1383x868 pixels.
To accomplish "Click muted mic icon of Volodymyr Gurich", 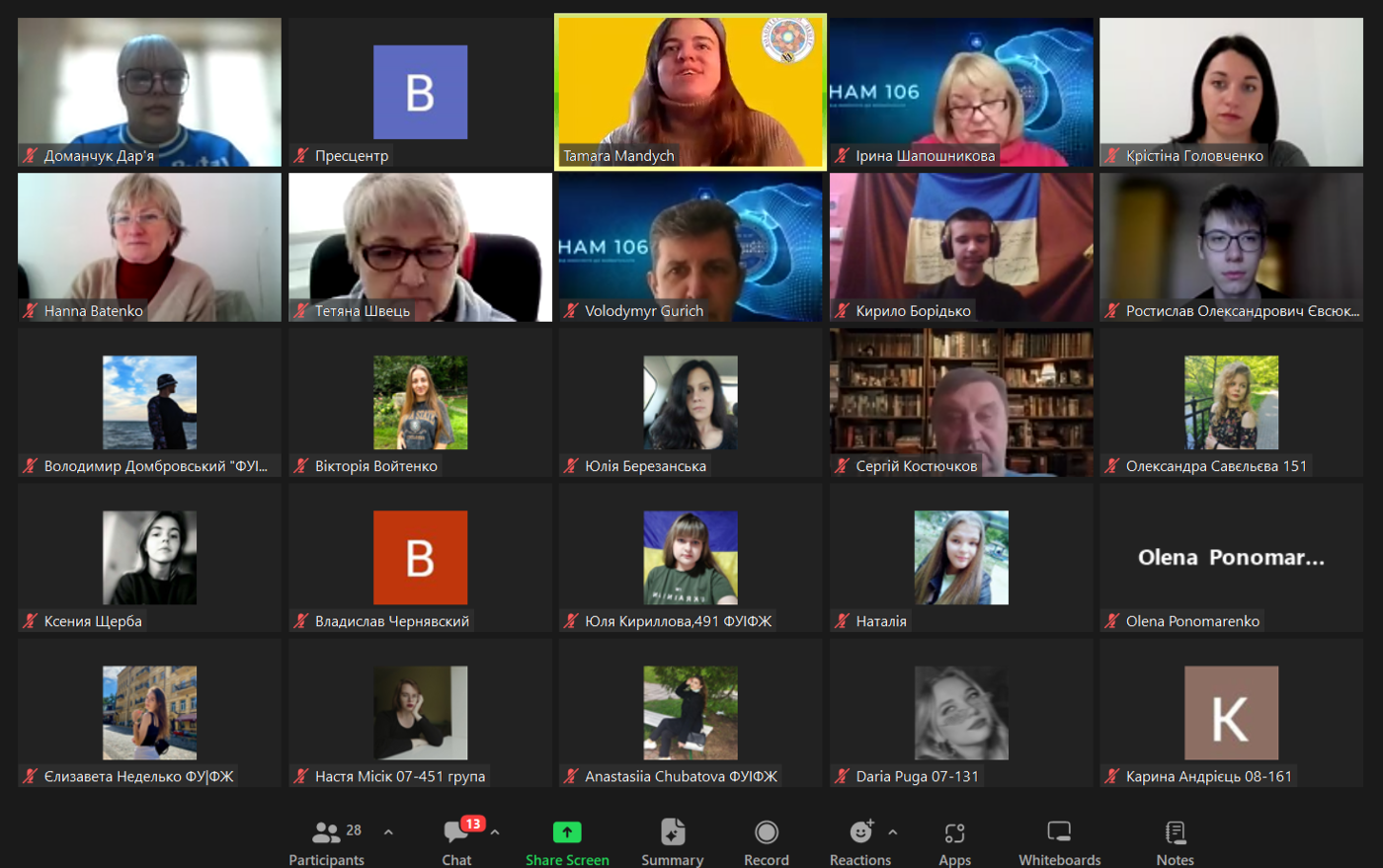I will (570, 310).
